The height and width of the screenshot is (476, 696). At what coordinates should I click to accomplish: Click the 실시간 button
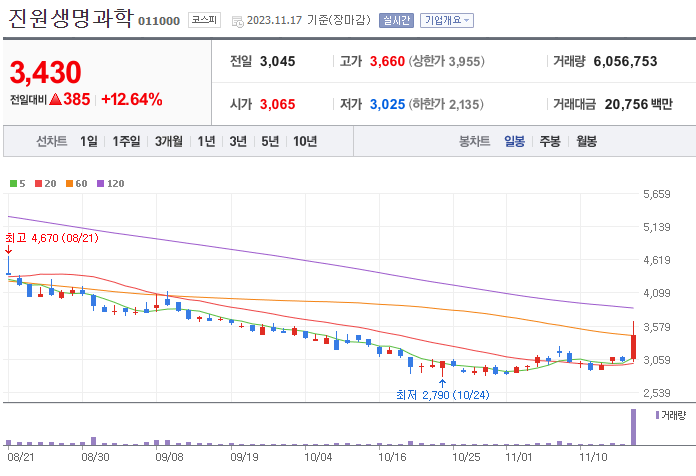click(396, 20)
